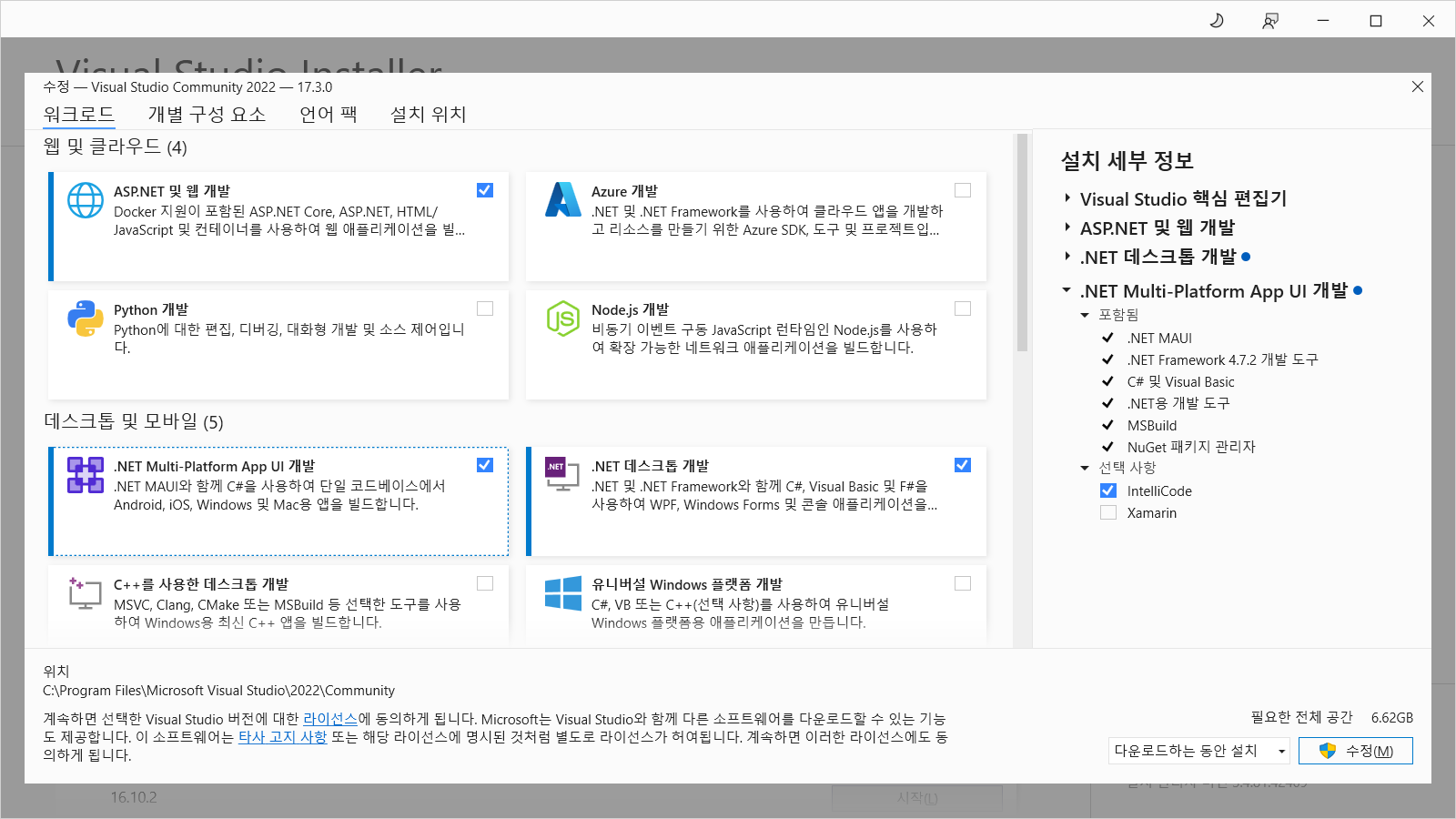This screenshot has height=819, width=1456.
Task: Check the C++를 사용한 데스크톱 개발 workload
Action: click(485, 583)
